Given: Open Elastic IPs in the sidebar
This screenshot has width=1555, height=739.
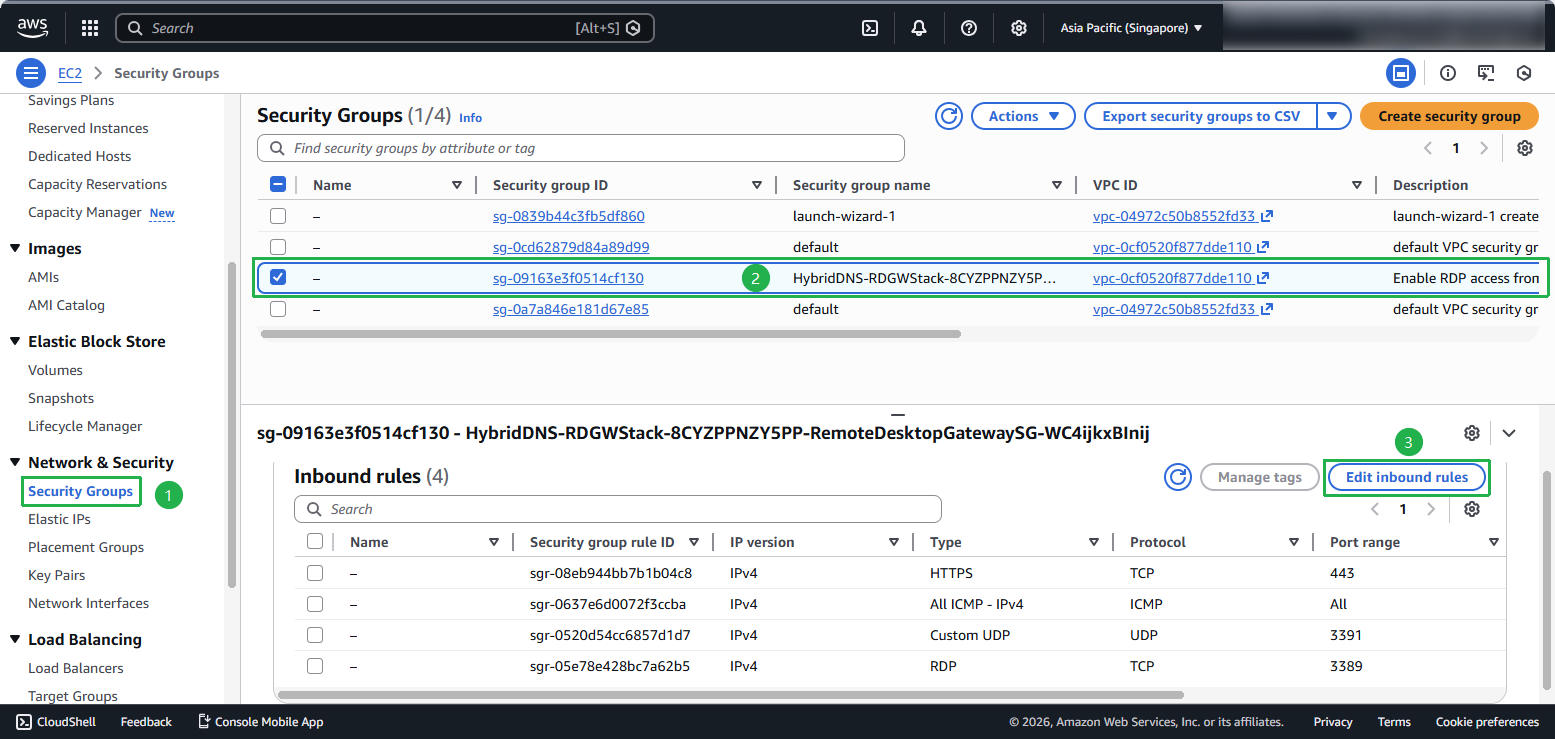Looking at the screenshot, I should pyautogui.click(x=59, y=519).
